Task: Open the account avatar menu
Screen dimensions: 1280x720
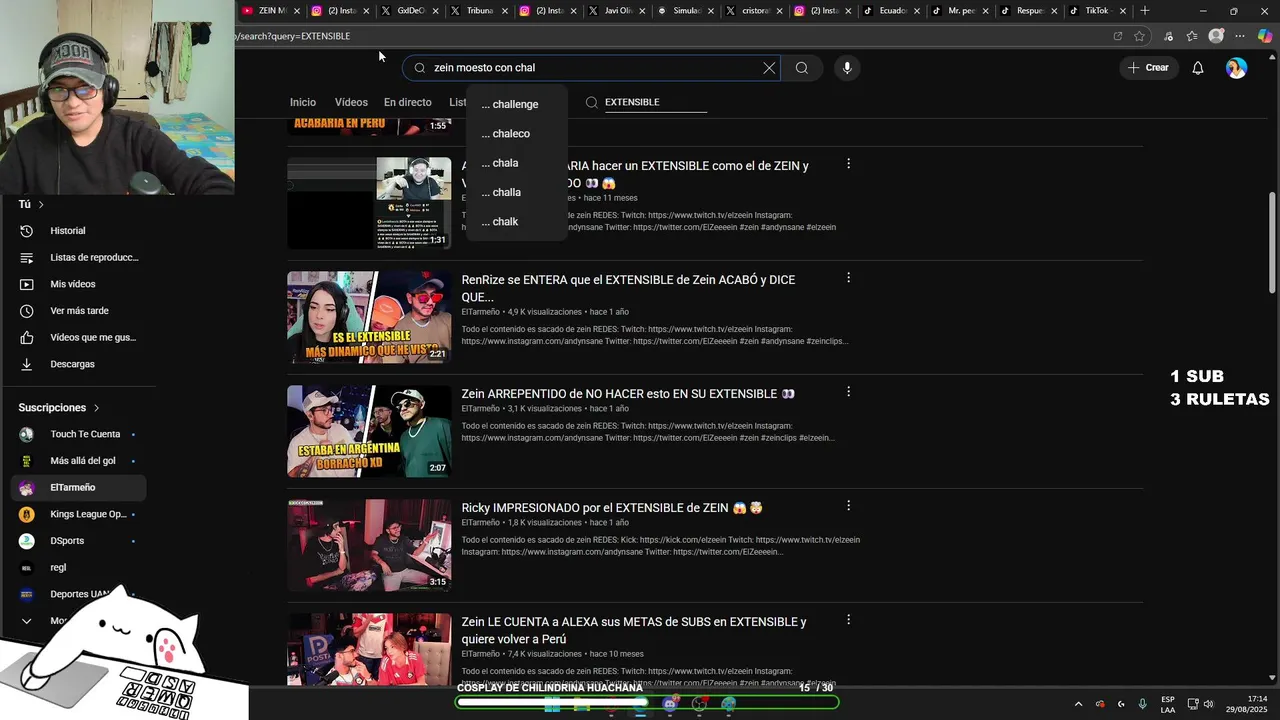Action: [1237, 68]
